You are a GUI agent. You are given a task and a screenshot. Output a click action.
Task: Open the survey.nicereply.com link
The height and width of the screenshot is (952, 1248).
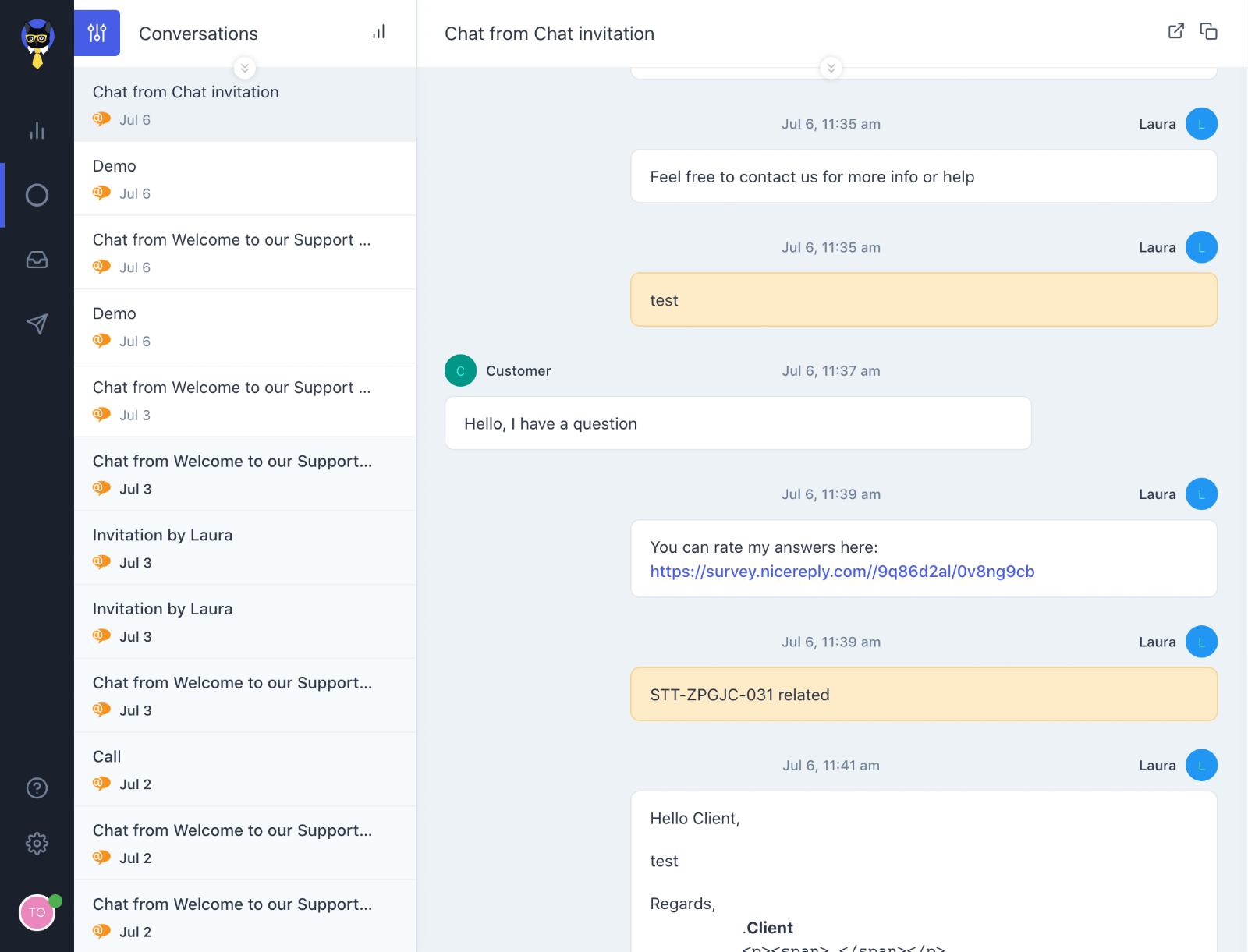(x=842, y=572)
